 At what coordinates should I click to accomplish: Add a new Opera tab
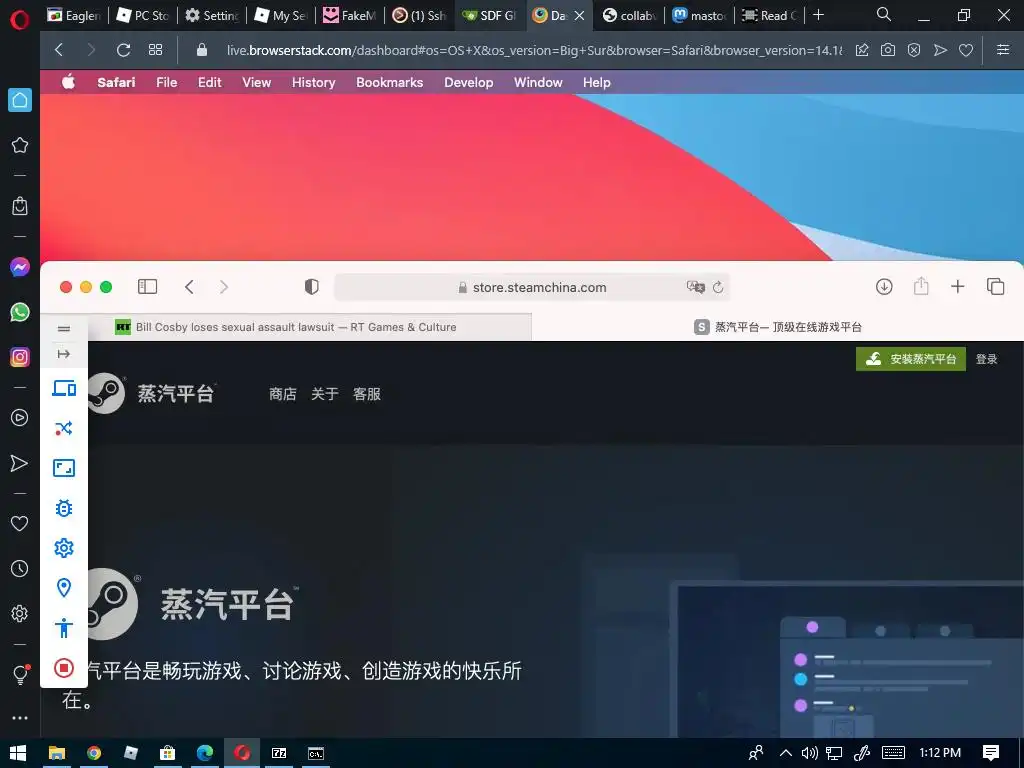pyautogui.click(x=818, y=15)
